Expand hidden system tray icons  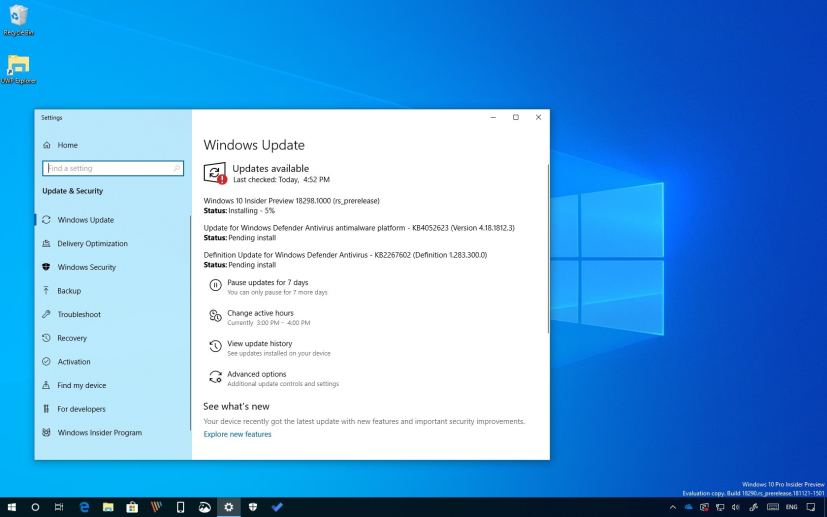coord(672,508)
